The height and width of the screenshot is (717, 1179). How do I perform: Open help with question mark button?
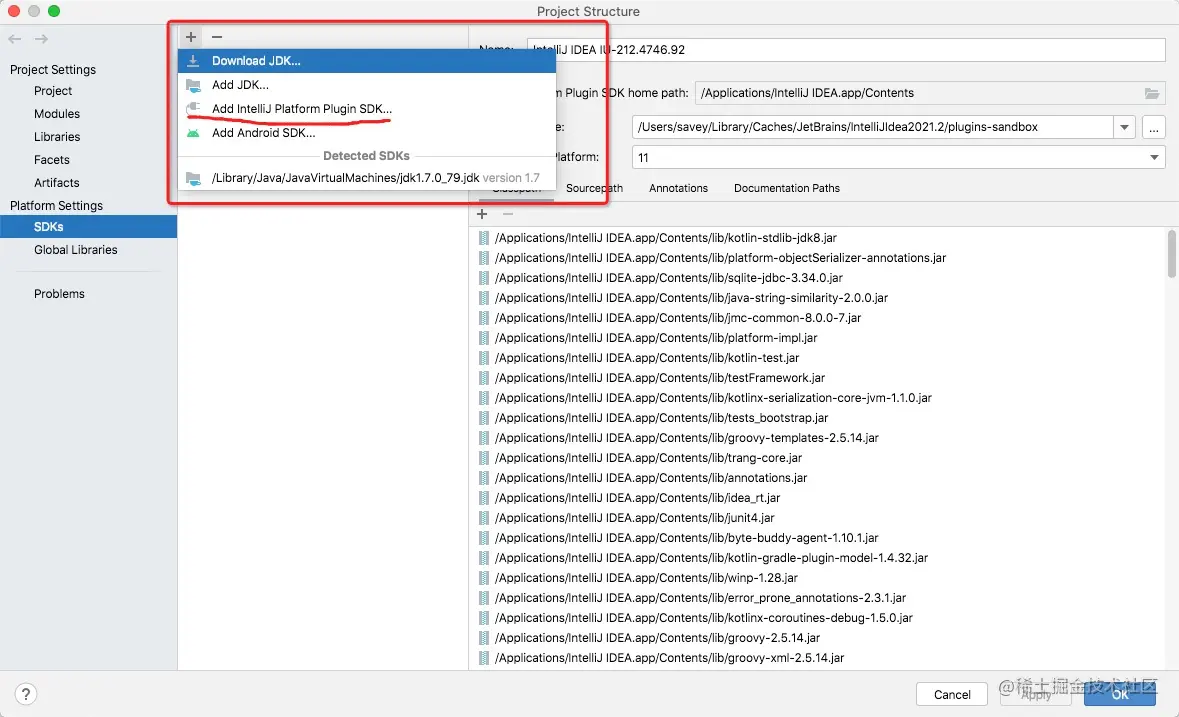point(26,694)
